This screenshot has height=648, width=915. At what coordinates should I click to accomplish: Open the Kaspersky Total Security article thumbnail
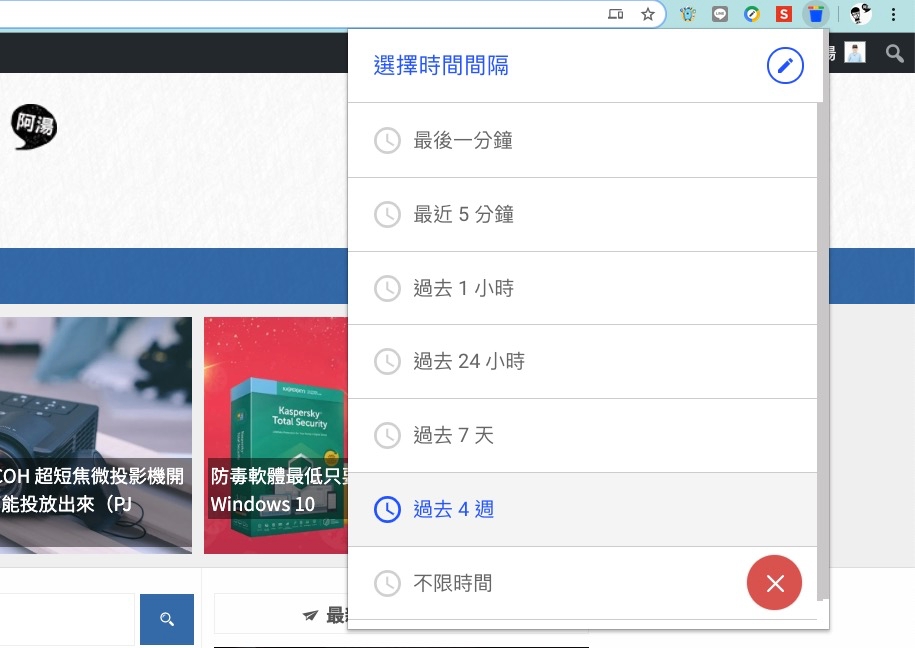point(276,435)
